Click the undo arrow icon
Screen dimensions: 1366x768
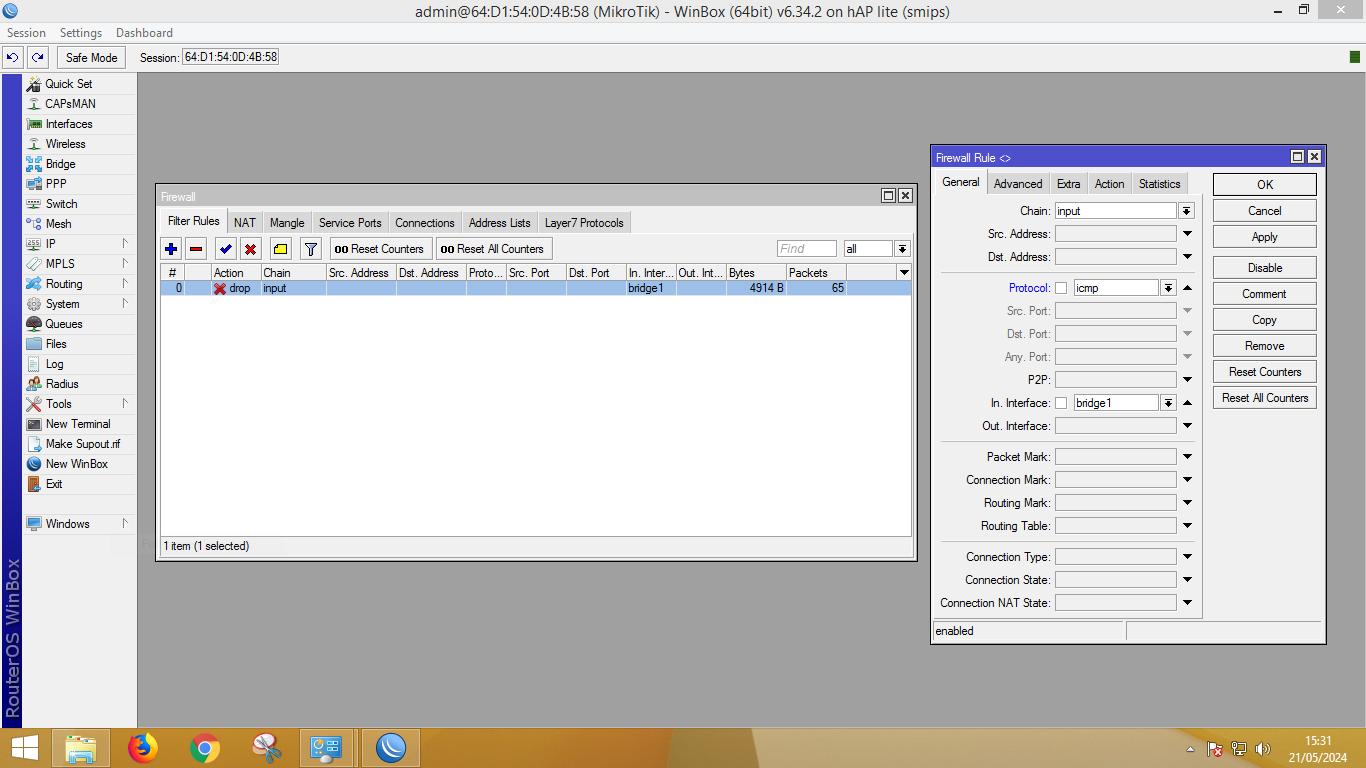(x=13, y=57)
